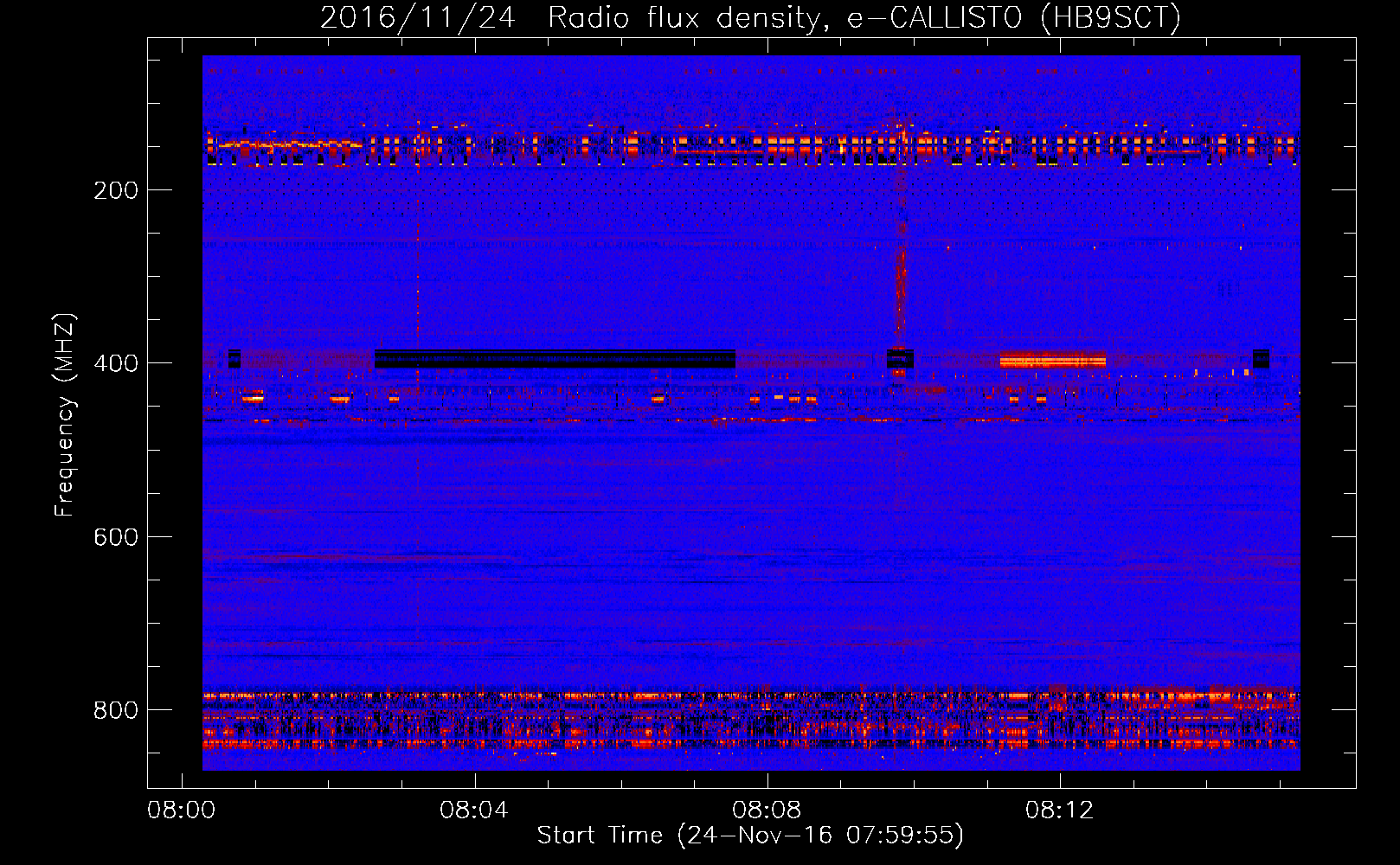Click the 400 frequency tick label

click(x=116, y=363)
